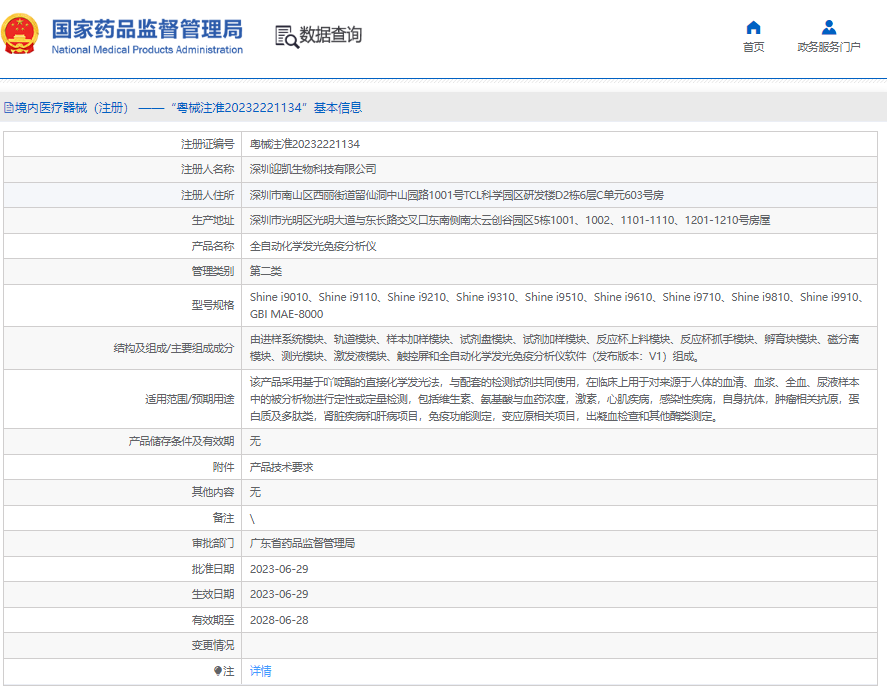This screenshot has width=887, height=692.
Task: Open the 政务服务门户 user icon
Action: coord(829,27)
